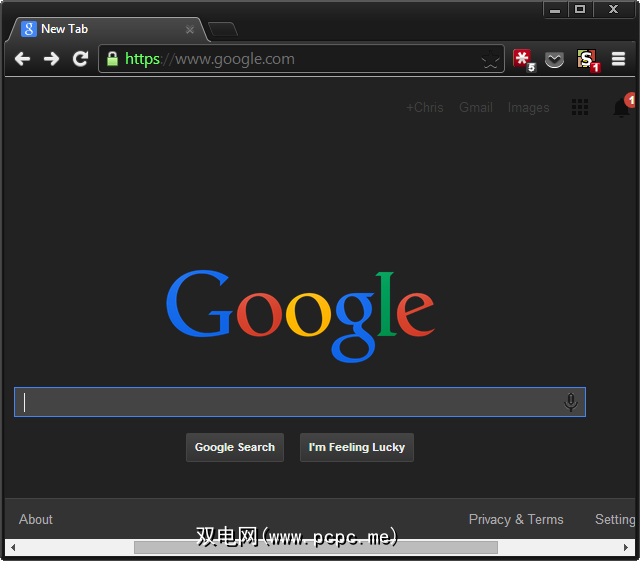Close the New Tab tab
The image size is (640, 561).
pyautogui.click(x=189, y=29)
